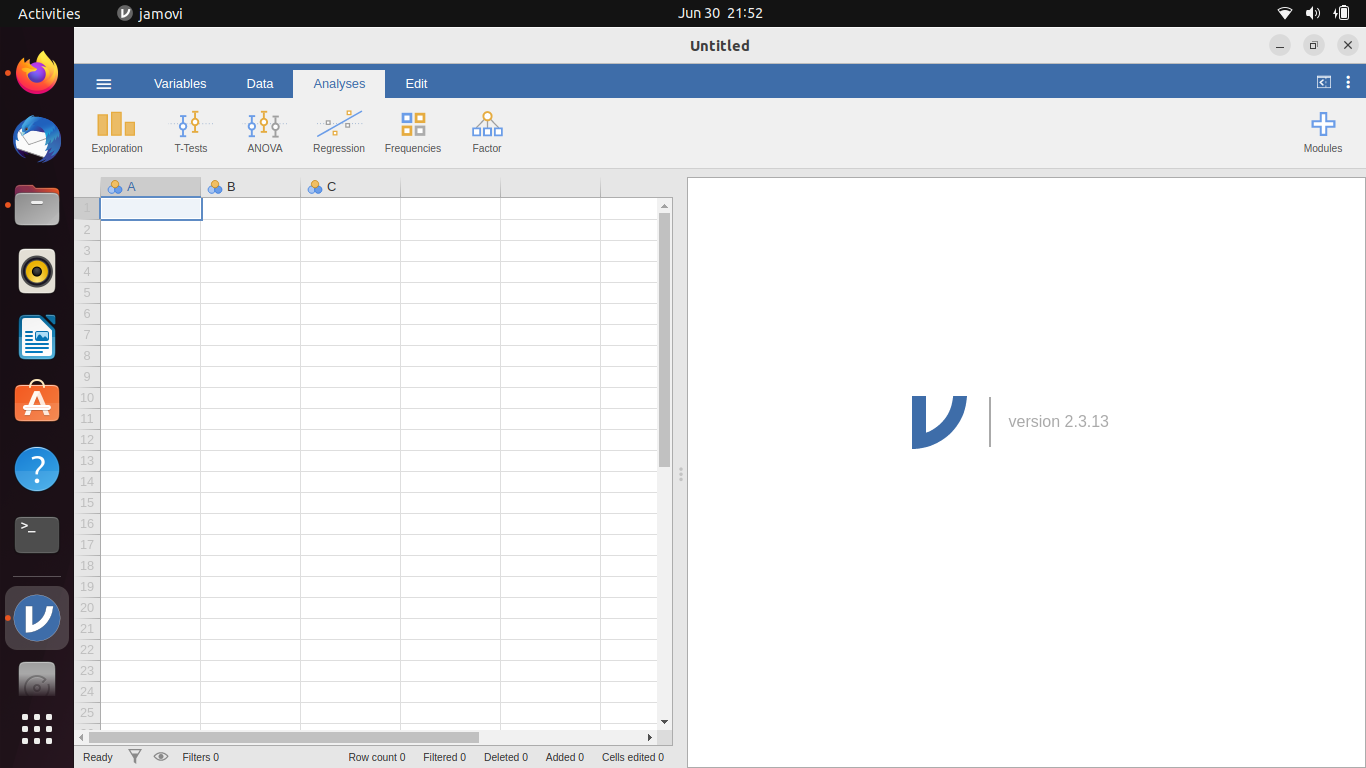Screen dimensions: 1366x768
Task: Open Terminal from the dock
Action: click(37, 535)
